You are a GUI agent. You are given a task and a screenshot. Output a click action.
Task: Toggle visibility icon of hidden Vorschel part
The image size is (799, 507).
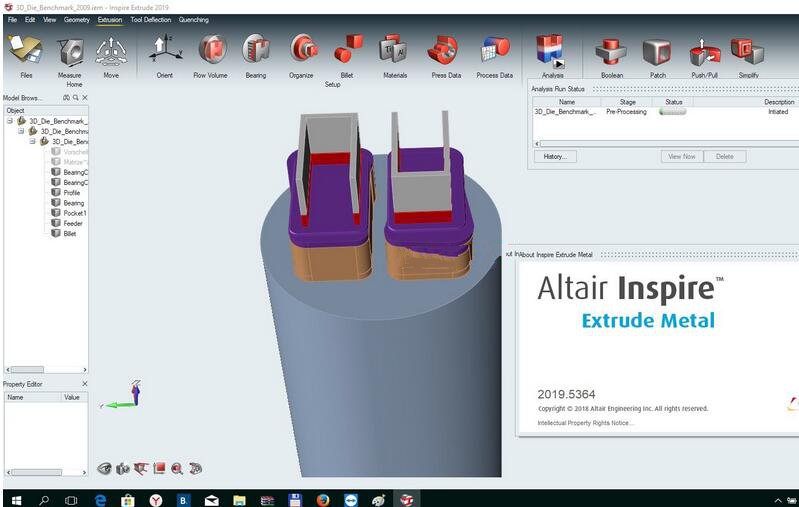(x=56, y=151)
